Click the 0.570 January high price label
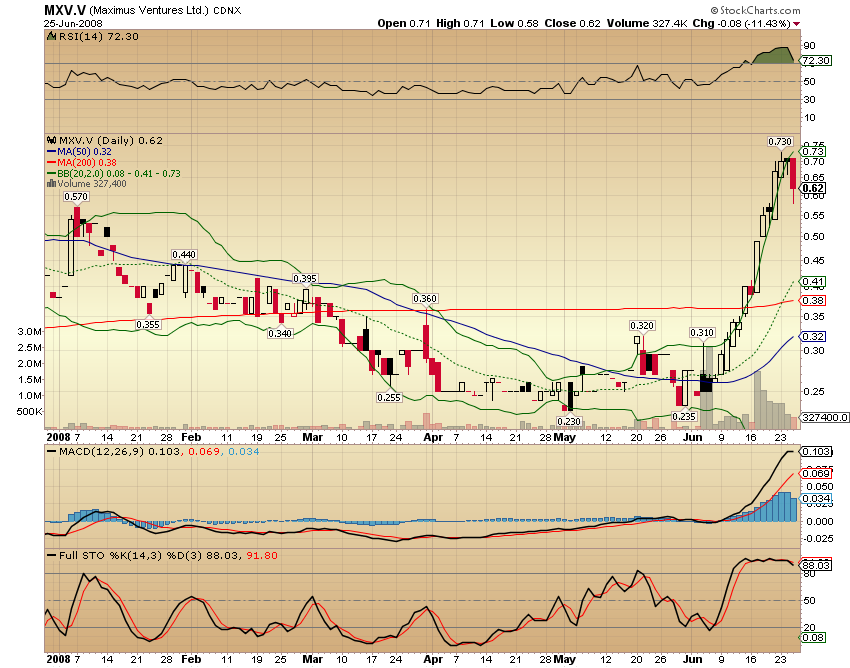The height and width of the screenshot is (668, 850). pyautogui.click(x=76, y=196)
